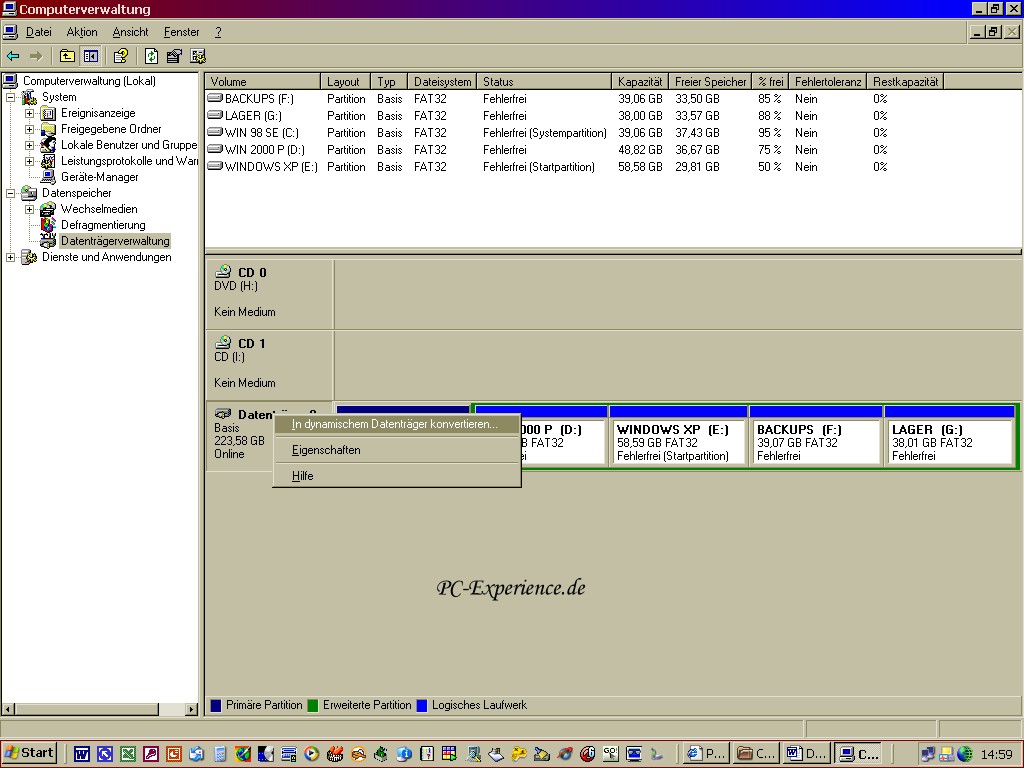The image size is (1024, 768).
Task: Refresh the view with green arrows icon
Action: [x=151, y=56]
